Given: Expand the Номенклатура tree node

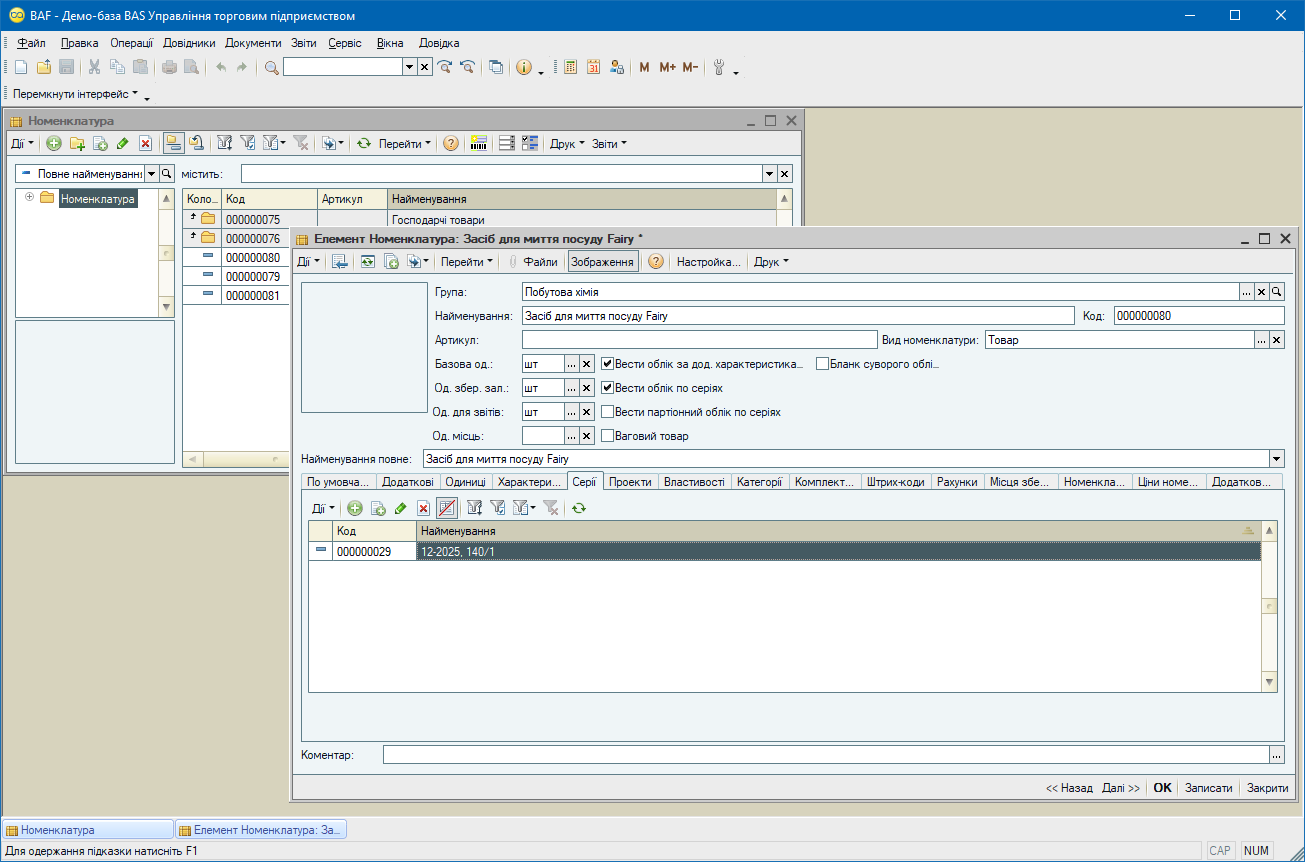Looking at the screenshot, I should coord(30,198).
